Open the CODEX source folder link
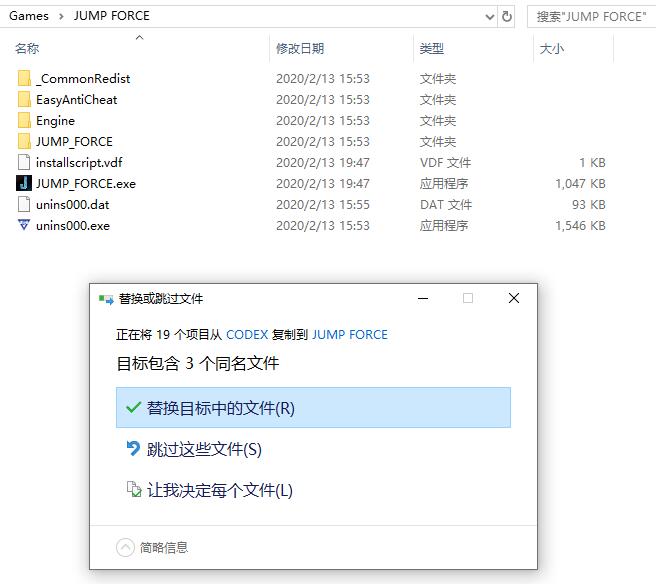Screen dimensions: 656x584 [x=247, y=335]
